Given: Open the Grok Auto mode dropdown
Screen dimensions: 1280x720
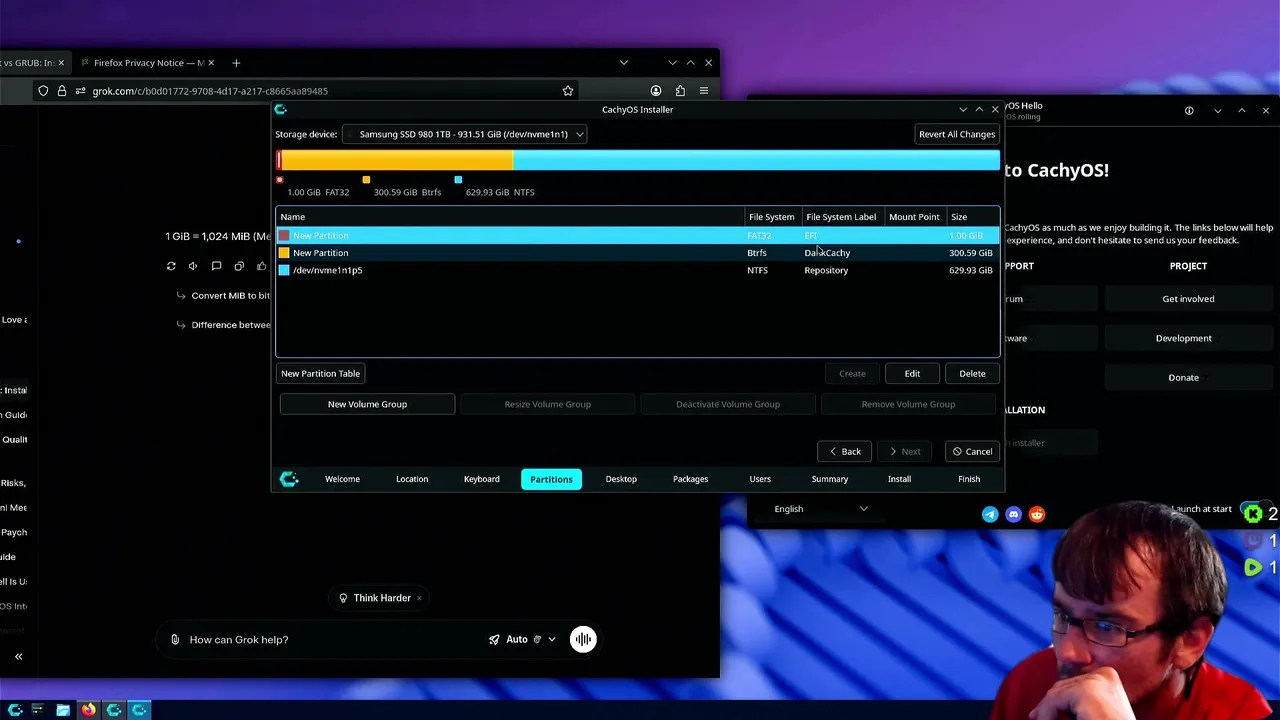Looking at the screenshot, I should (523, 640).
